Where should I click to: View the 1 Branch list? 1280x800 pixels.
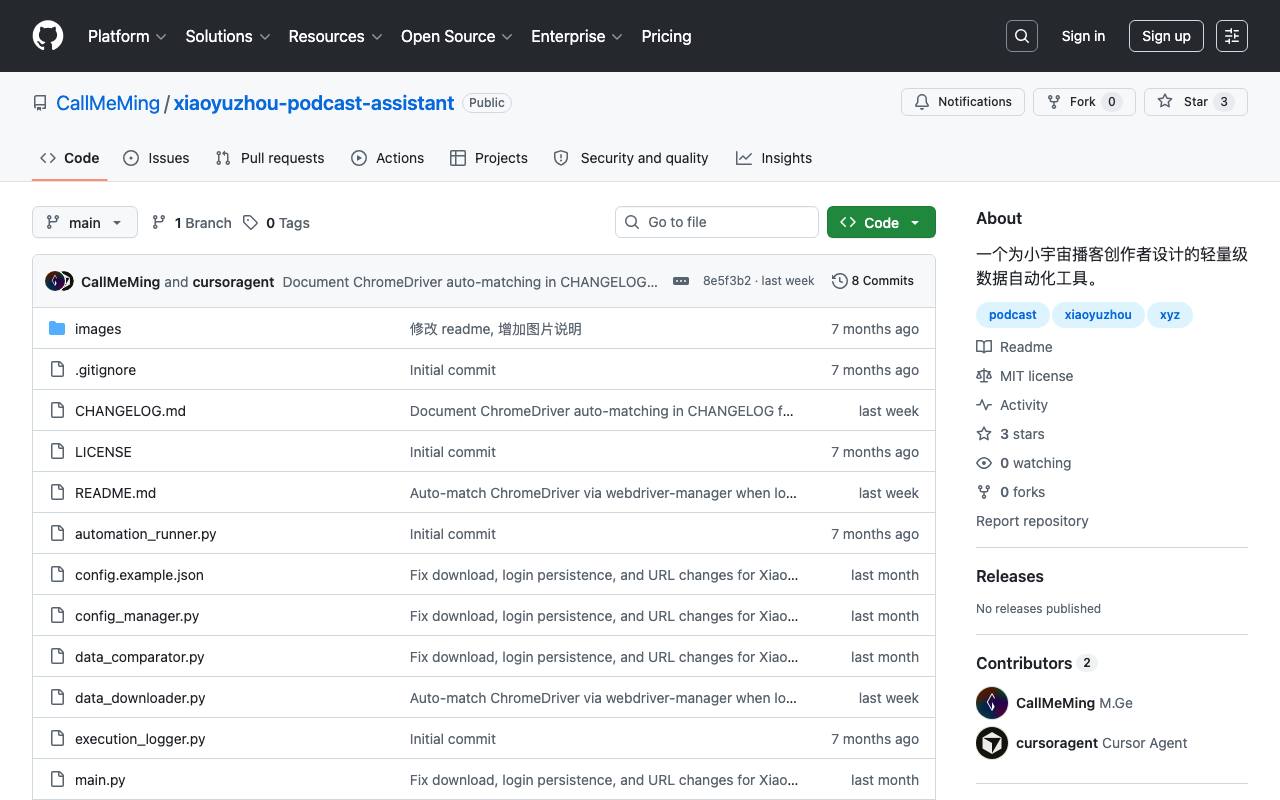point(191,222)
